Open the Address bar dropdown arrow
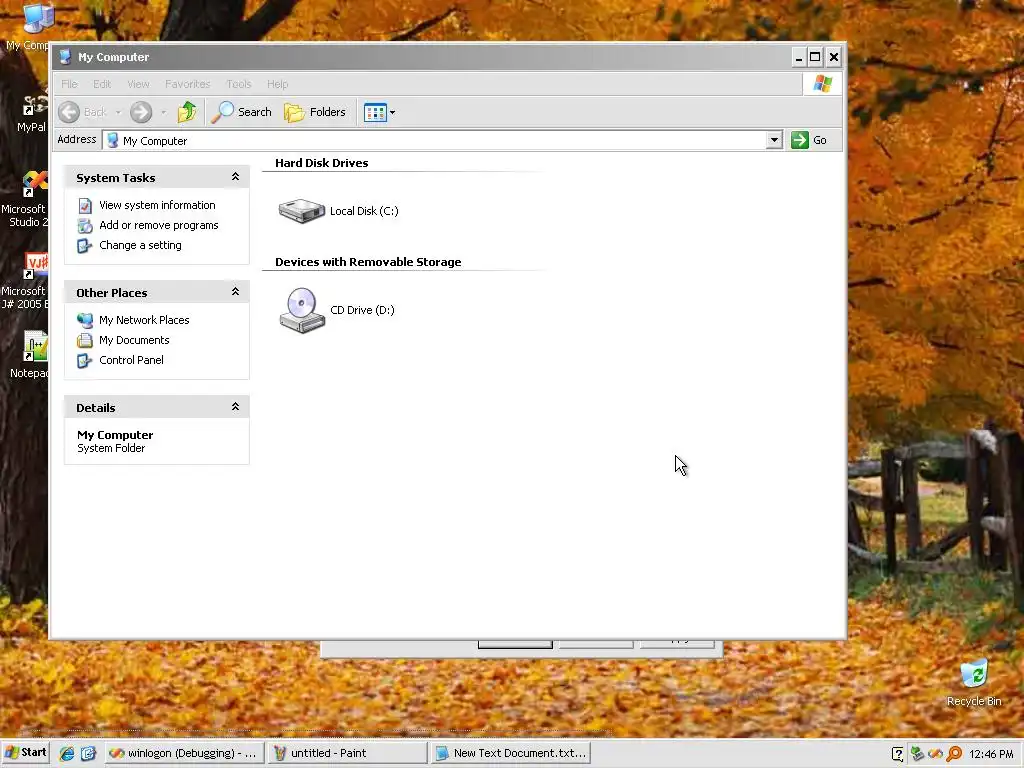Image resolution: width=1024 pixels, height=768 pixels. pyautogui.click(x=774, y=140)
